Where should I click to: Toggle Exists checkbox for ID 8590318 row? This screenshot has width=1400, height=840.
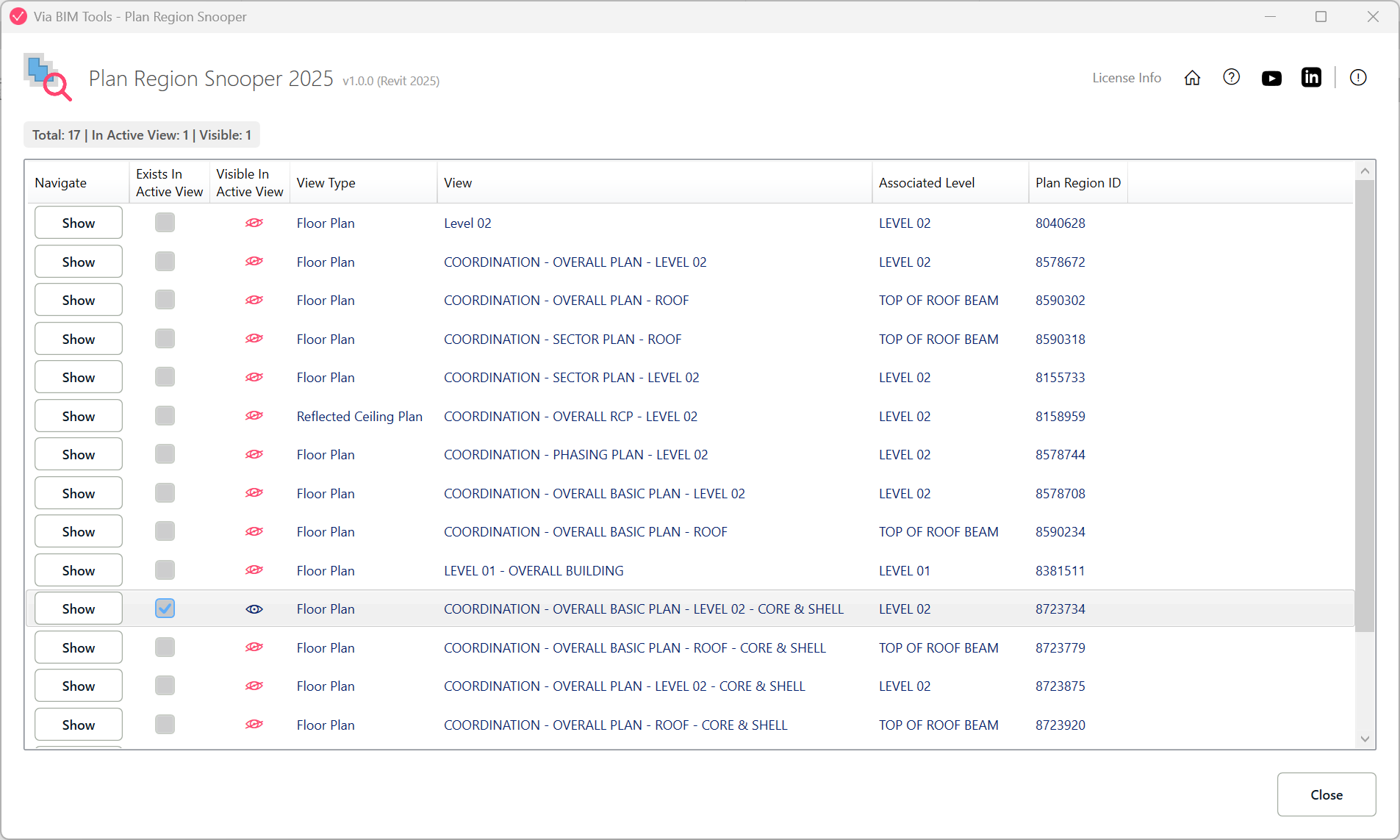pyautogui.click(x=165, y=339)
